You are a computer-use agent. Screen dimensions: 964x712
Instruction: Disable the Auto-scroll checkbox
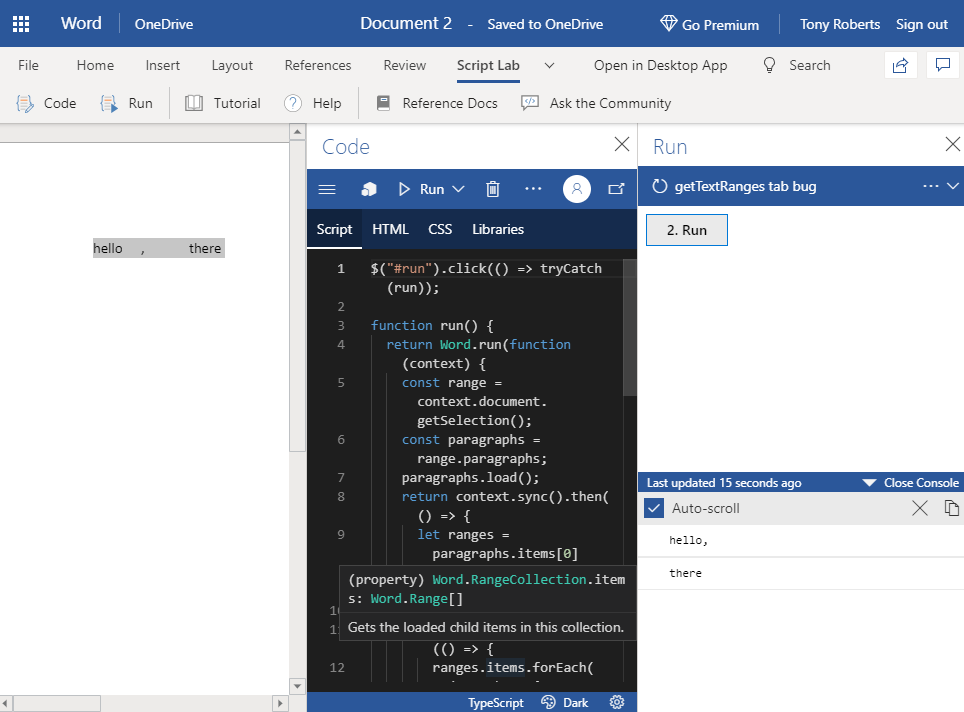tap(653, 508)
